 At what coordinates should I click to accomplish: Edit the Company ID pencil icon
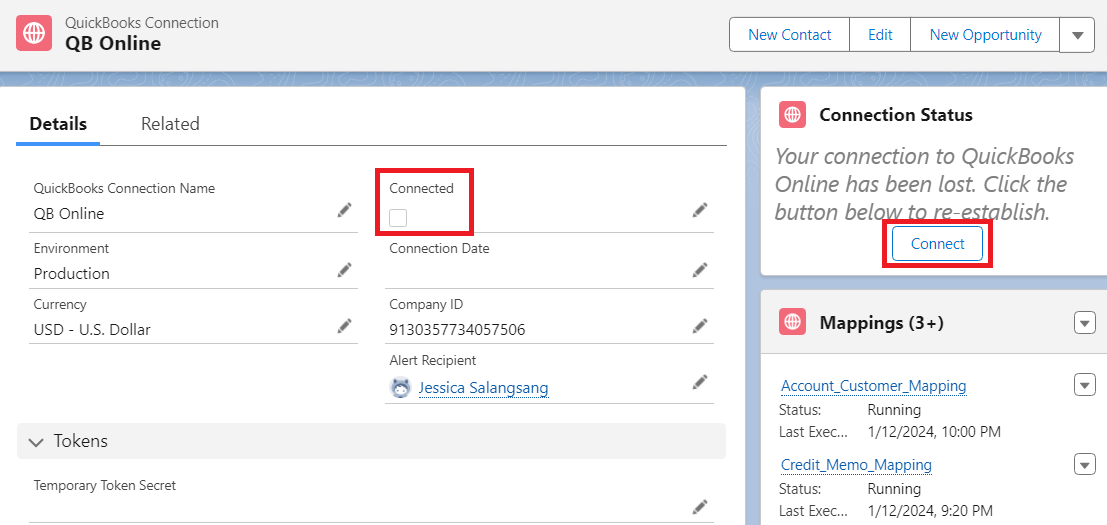(700, 326)
